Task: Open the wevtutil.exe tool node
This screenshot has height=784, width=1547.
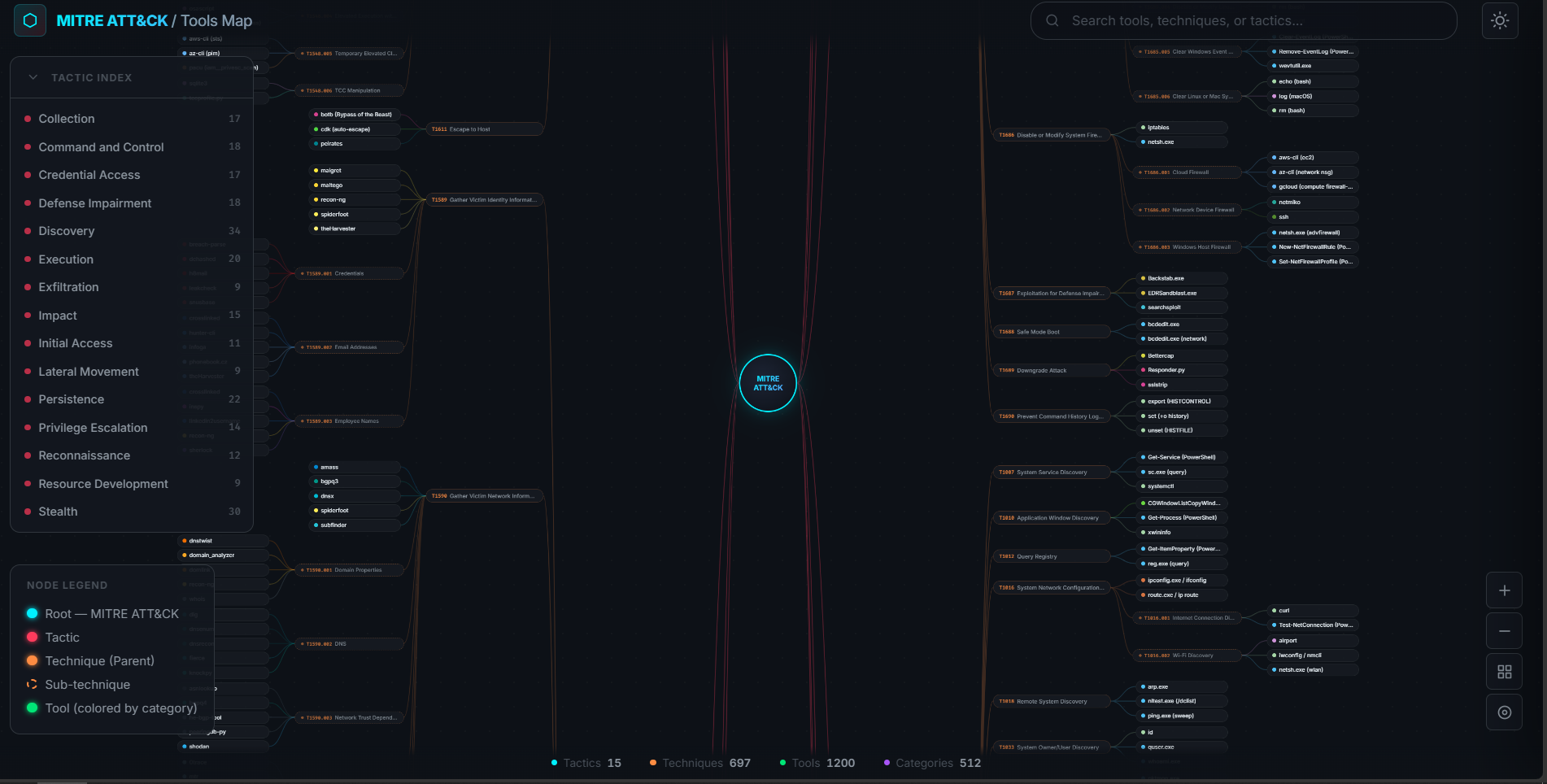Action: (1314, 66)
